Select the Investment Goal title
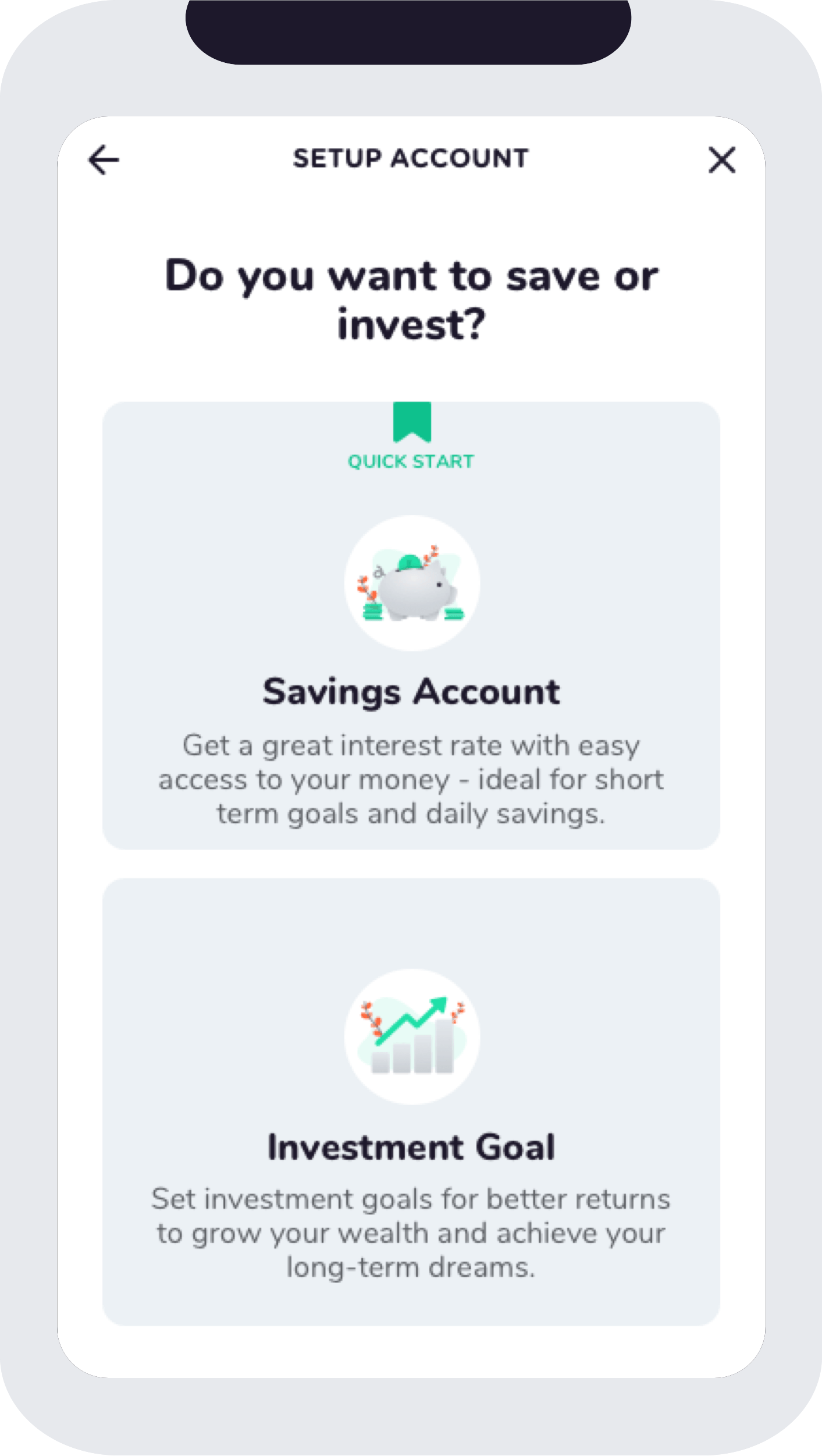The height and width of the screenshot is (1456, 822). (411, 1148)
